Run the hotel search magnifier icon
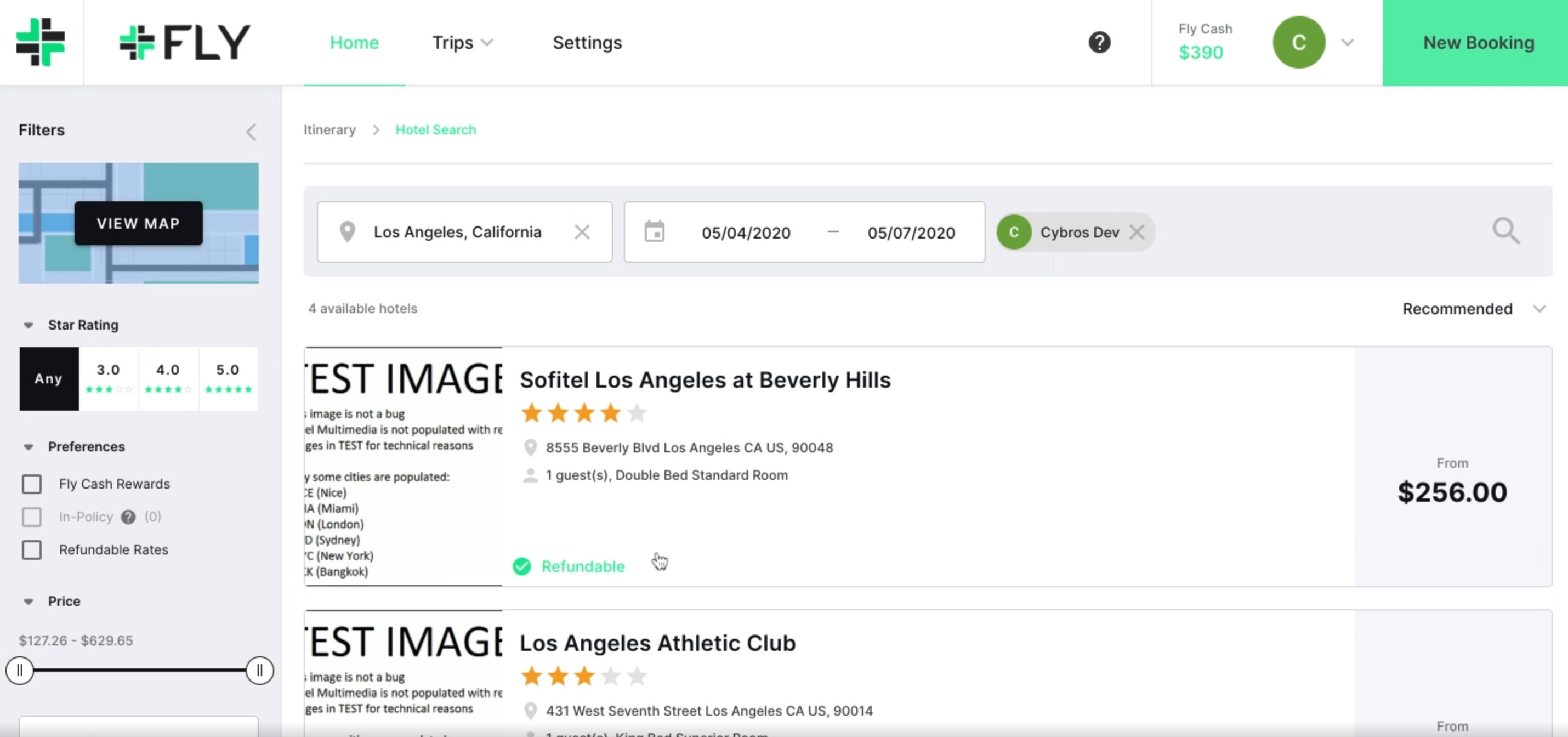The height and width of the screenshot is (737, 1568). (x=1506, y=231)
